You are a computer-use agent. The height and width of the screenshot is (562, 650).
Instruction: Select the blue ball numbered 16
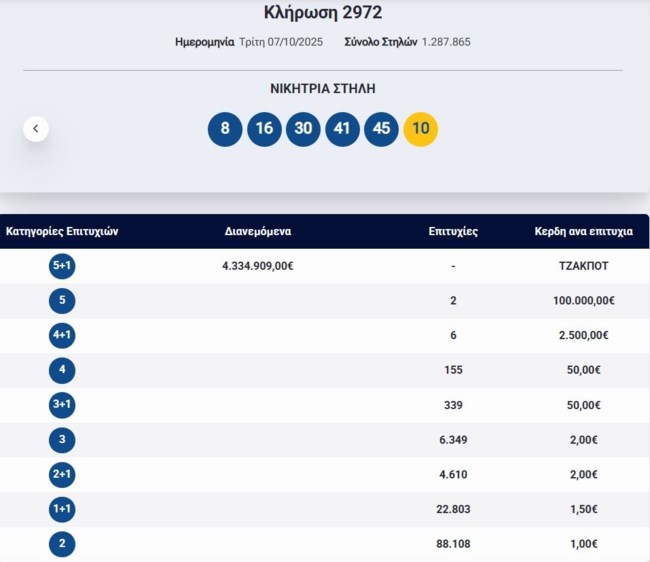point(264,129)
